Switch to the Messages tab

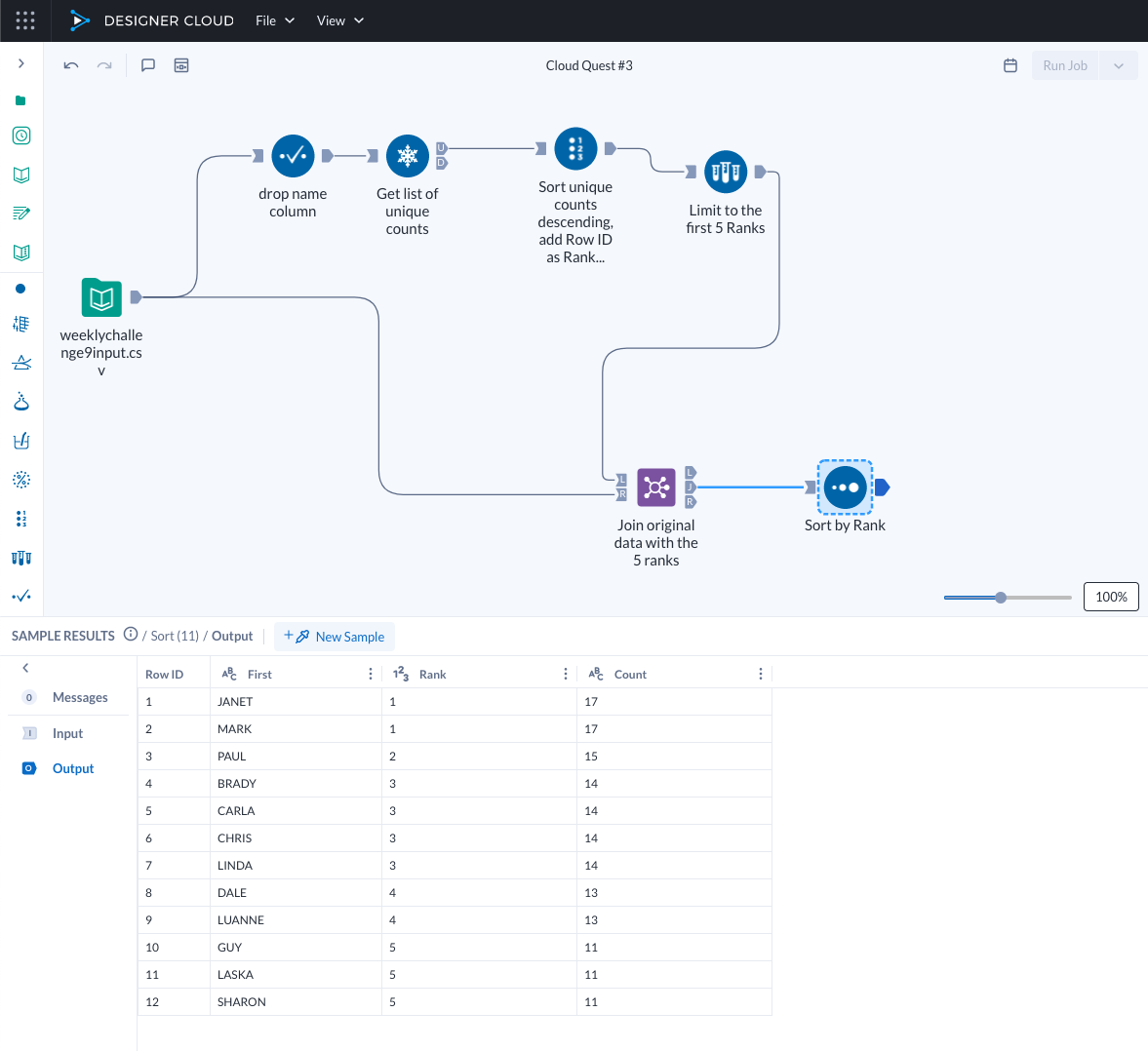click(80, 697)
